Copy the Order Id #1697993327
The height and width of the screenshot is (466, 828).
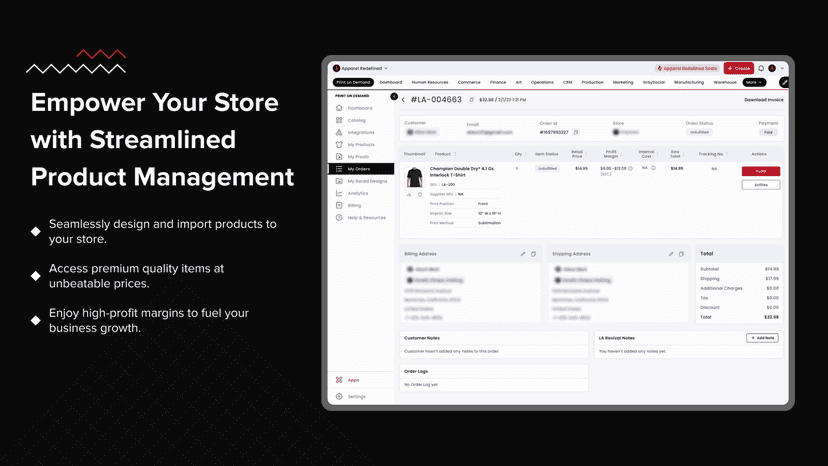click(576, 132)
